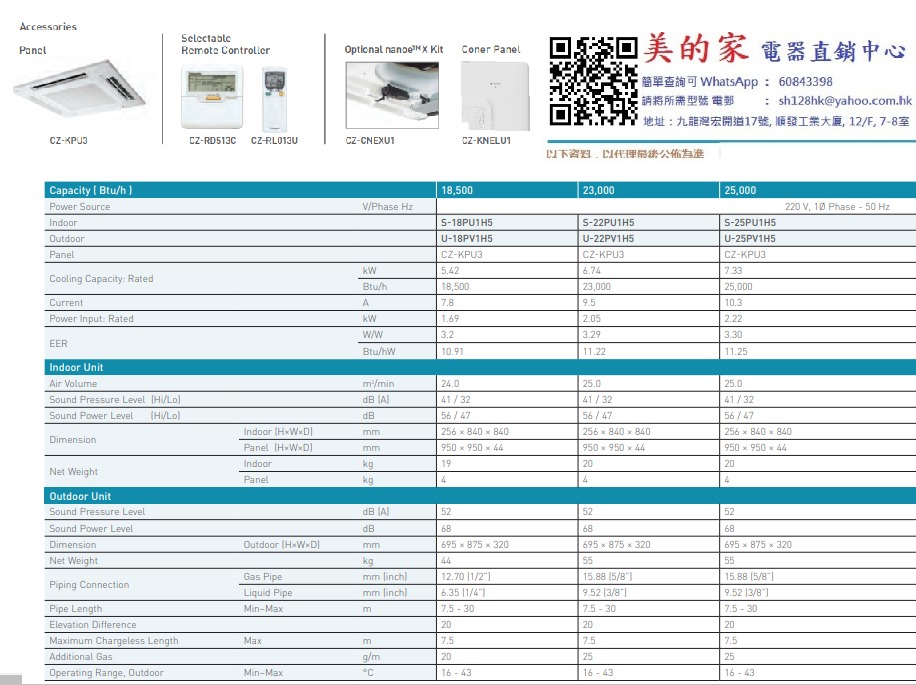Click the 11.25 EER value
Image resolution: width=916 pixels, height=685 pixels.
click(x=736, y=352)
